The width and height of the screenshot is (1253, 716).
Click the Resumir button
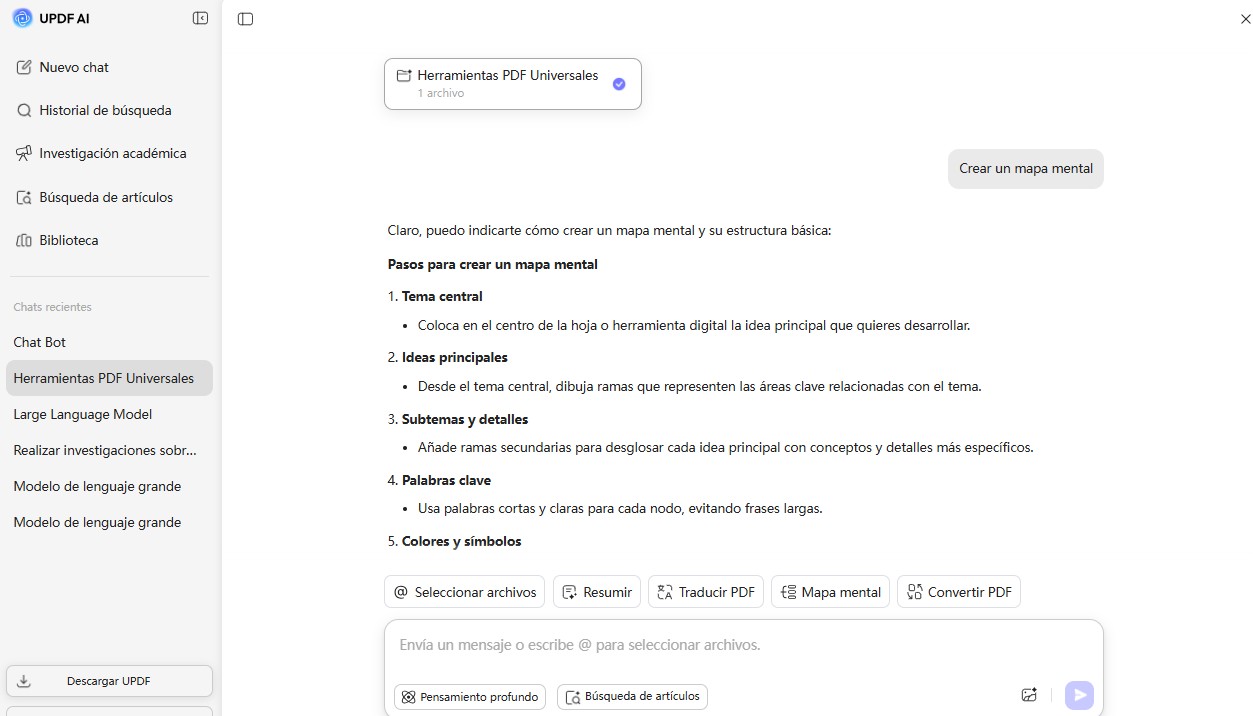597,592
